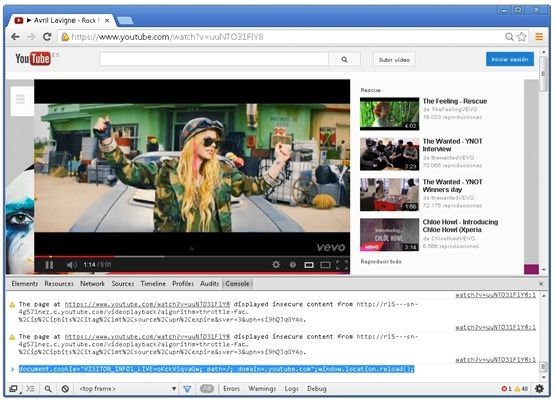Click the watch later clock icon

click(x=293, y=264)
